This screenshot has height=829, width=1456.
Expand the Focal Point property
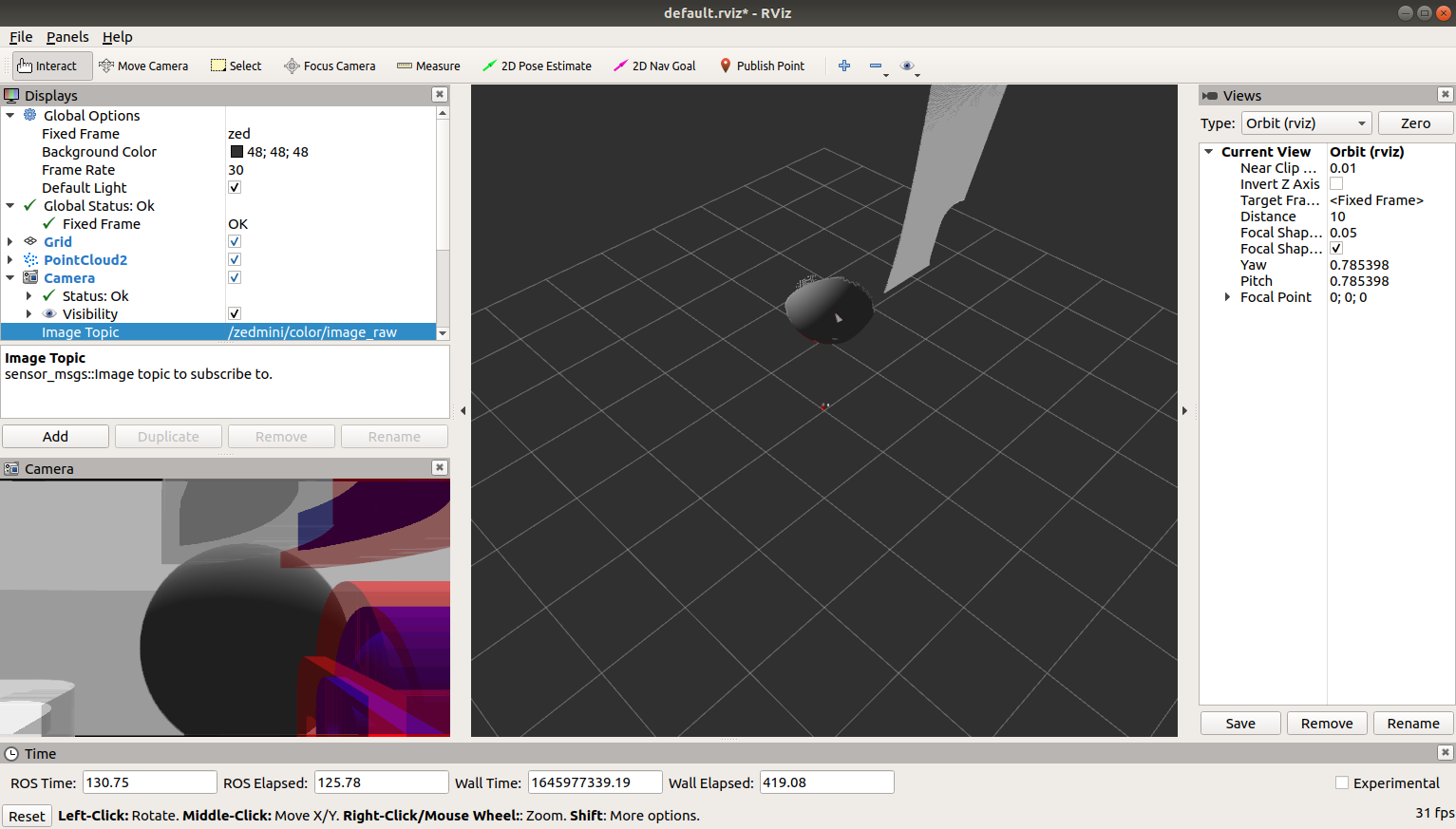pos(1227,296)
